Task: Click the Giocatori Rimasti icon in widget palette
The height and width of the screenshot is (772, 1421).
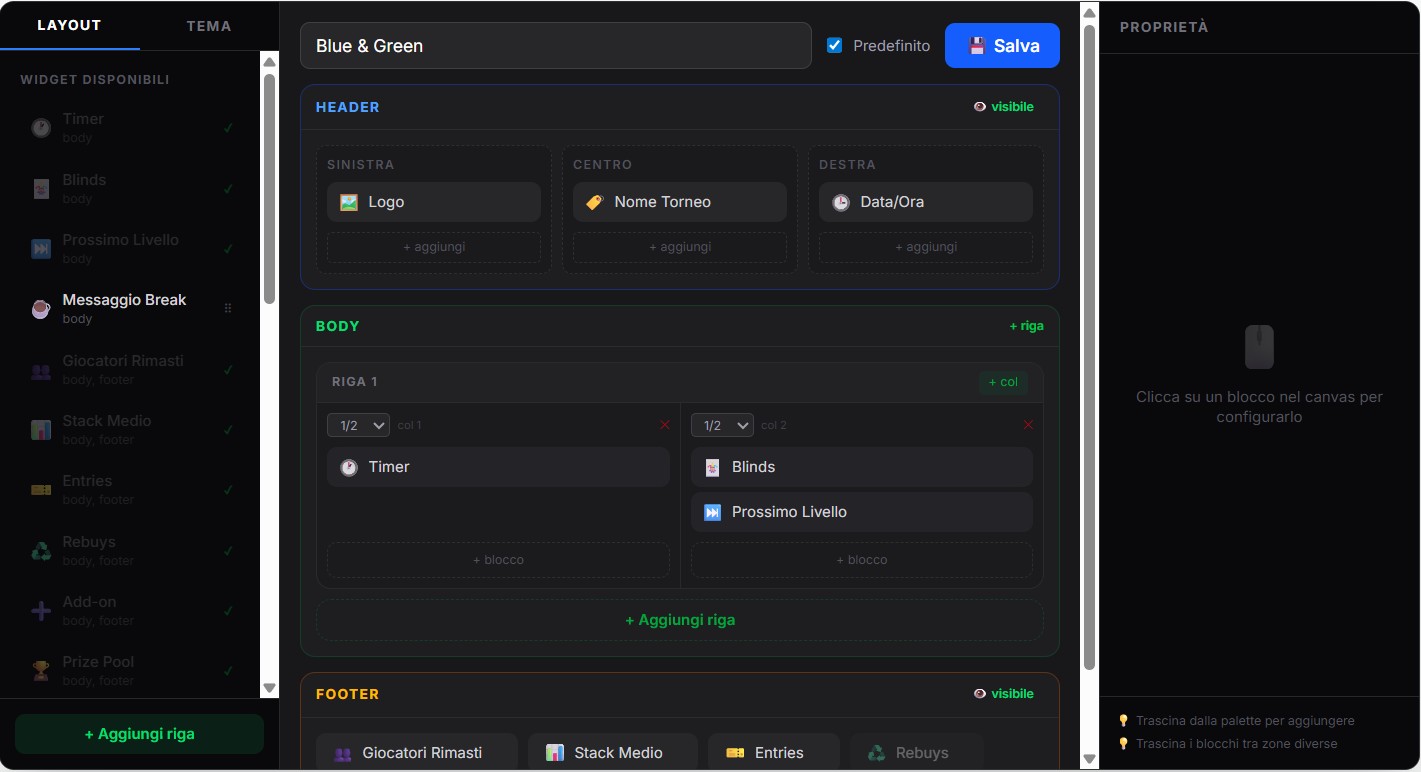Action: 41,370
